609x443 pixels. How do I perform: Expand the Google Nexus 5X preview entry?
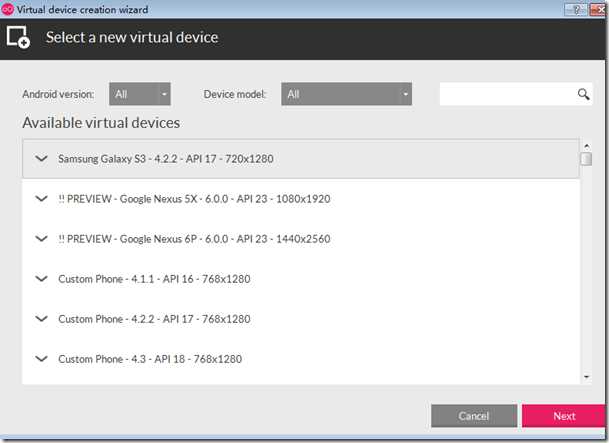point(41,198)
